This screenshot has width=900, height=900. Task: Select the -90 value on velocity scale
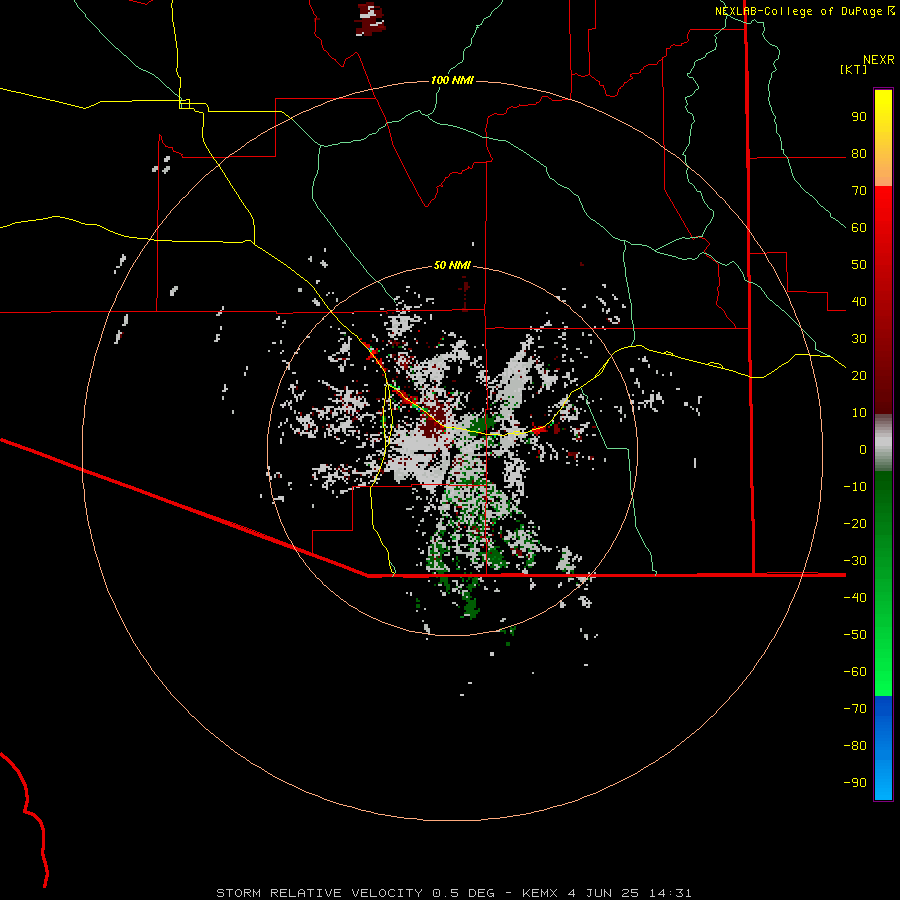pos(855,783)
